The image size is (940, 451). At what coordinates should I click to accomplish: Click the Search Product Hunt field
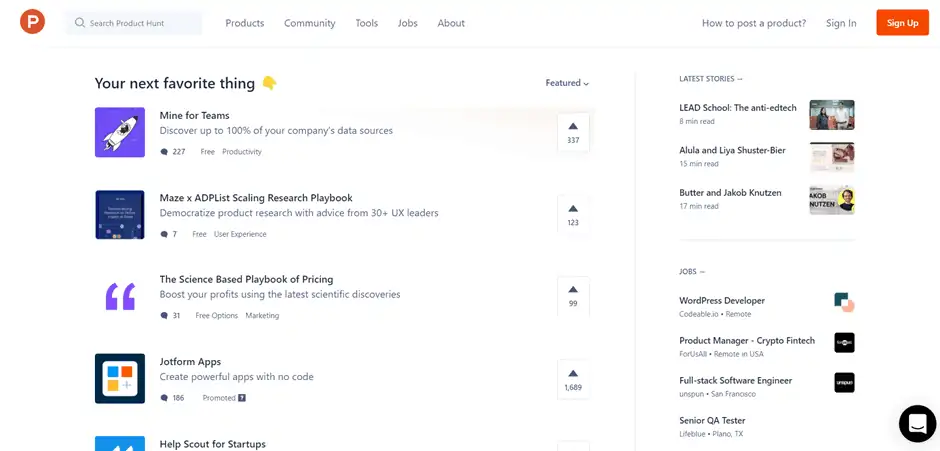coord(135,23)
